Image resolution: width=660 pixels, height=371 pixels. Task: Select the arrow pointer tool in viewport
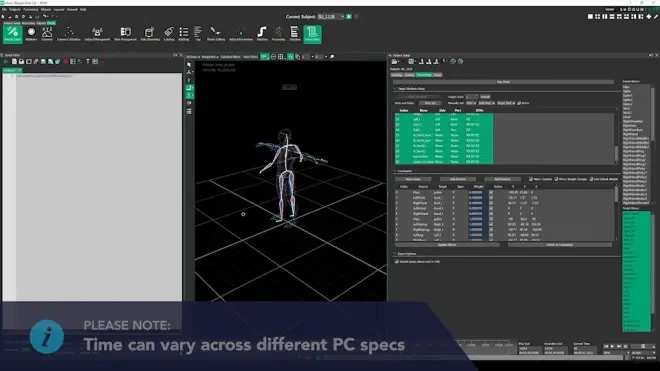tap(189, 64)
